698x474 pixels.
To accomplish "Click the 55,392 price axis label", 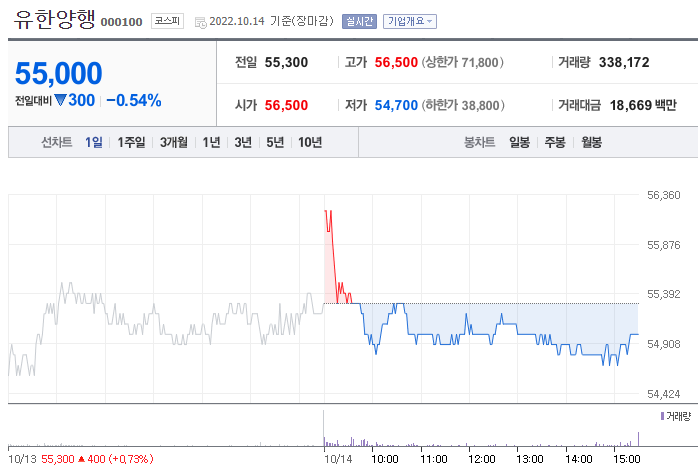I will coord(664,294).
